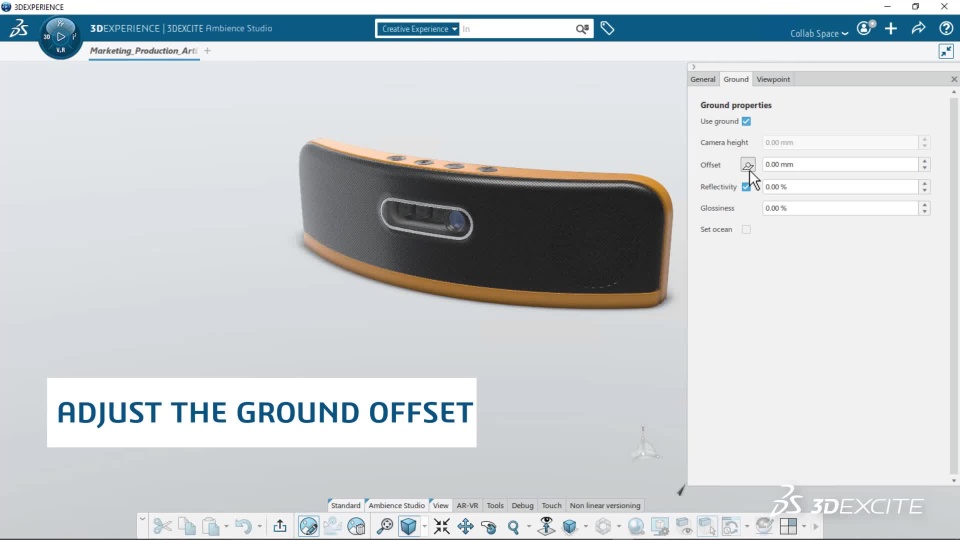The height and width of the screenshot is (540, 960).
Task: Expand the Paste options arrow
Action: (x=226, y=526)
